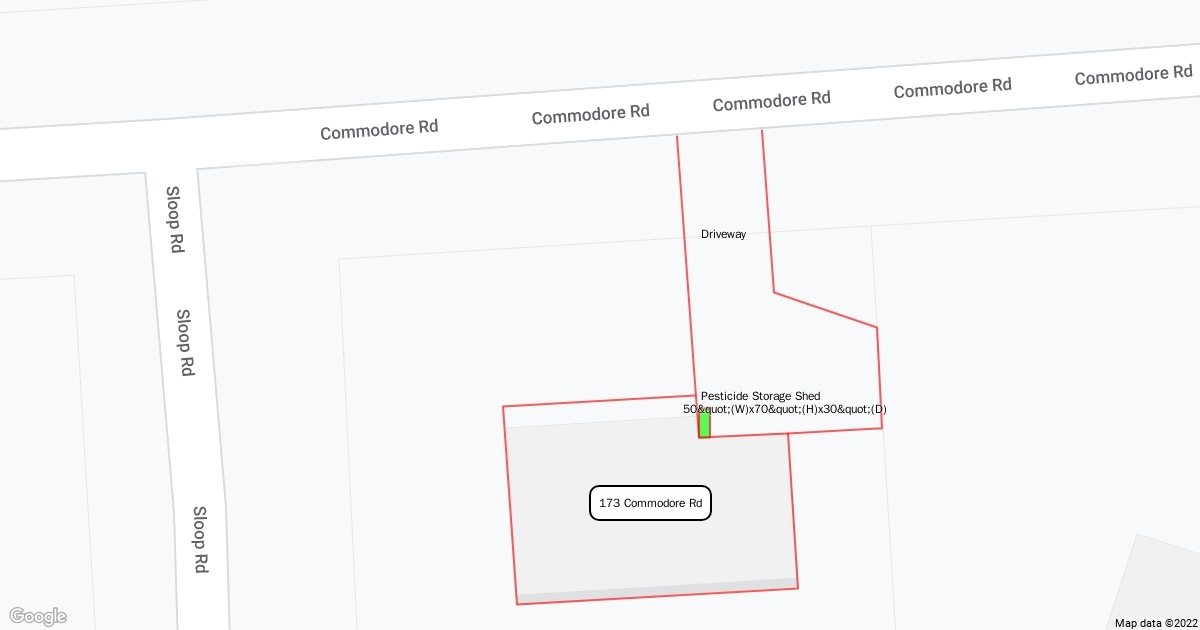This screenshot has width=1200, height=630.
Task: Click the bottommost Sloop Rd label
Action: pyautogui.click(x=200, y=539)
